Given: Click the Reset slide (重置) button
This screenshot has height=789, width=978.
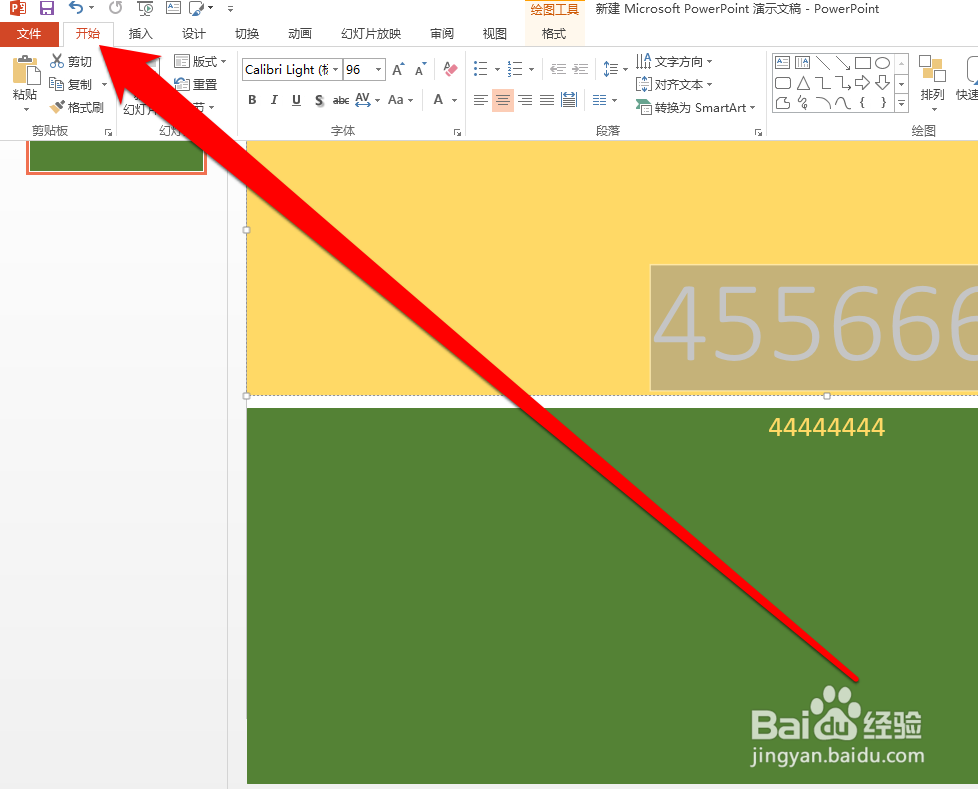Looking at the screenshot, I should pyautogui.click(x=196, y=84).
